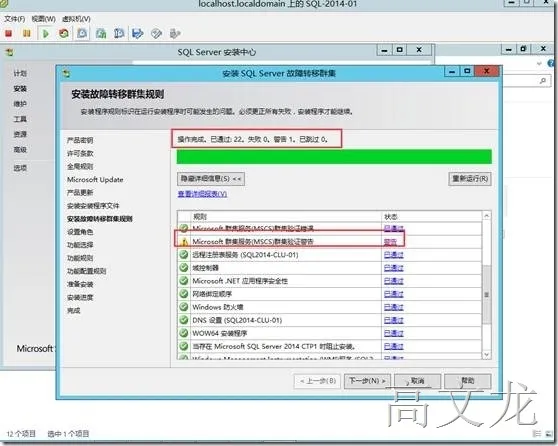558x446 pixels.
Task: Power on VM with green play icon
Action: (46, 34)
